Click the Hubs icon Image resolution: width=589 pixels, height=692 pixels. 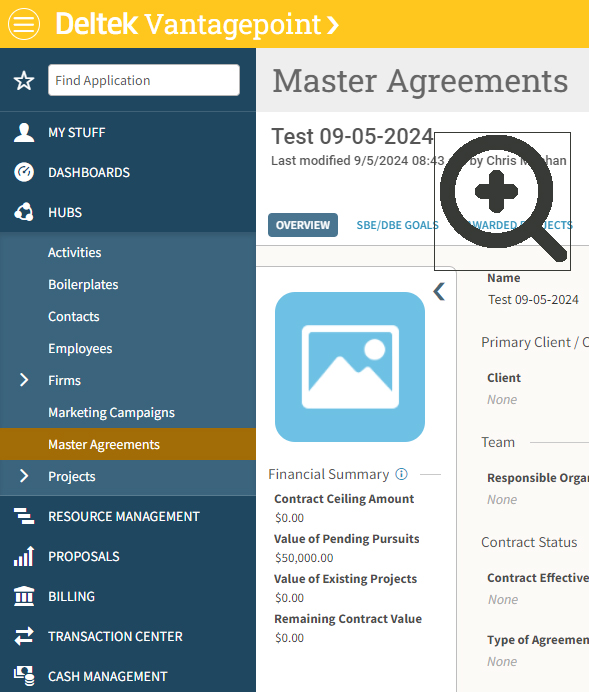[24, 212]
